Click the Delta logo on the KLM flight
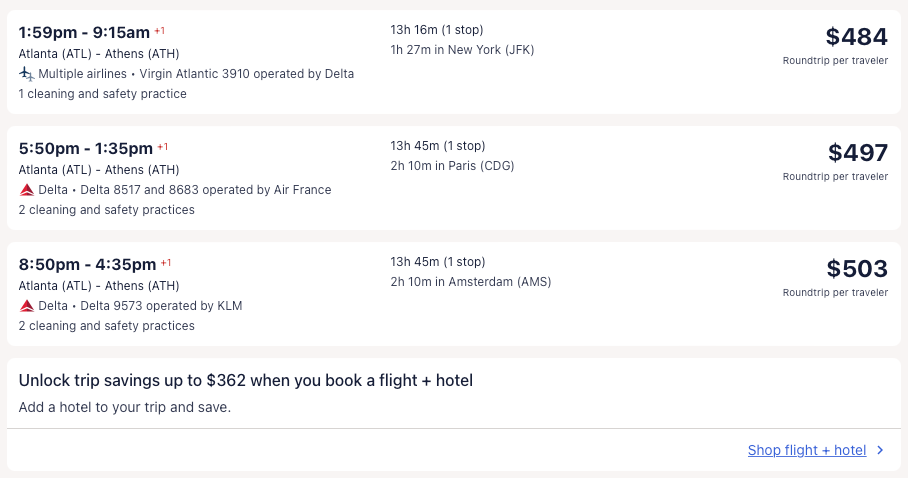The width and height of the screenshot is (908, 478). click(x=26, y=306)
